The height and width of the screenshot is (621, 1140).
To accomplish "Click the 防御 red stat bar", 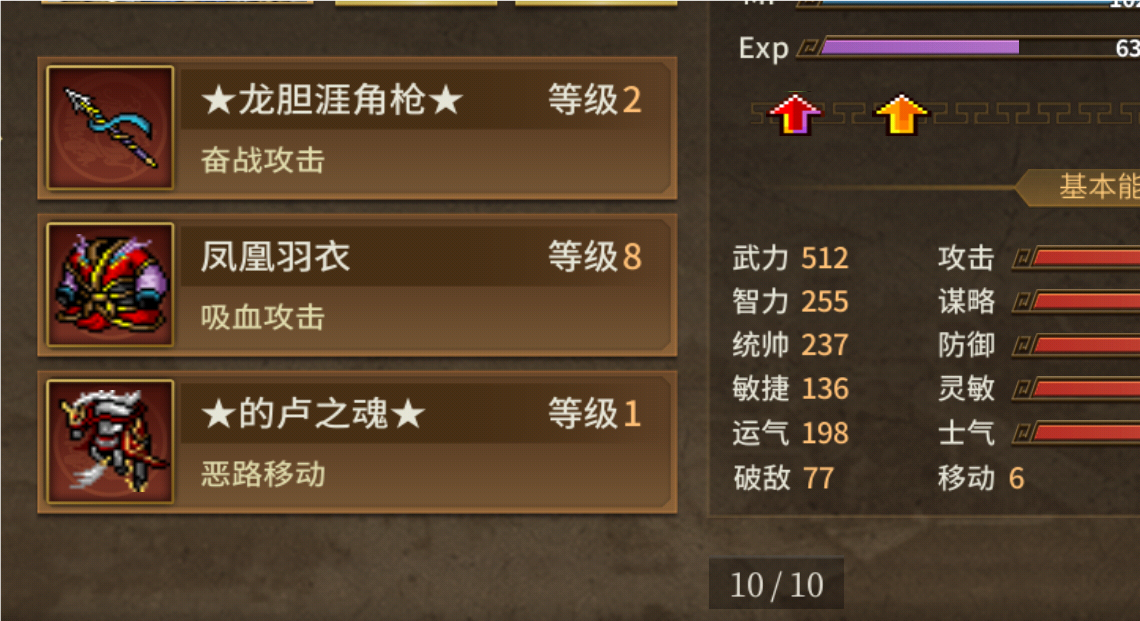I will tap(1076, 345).
